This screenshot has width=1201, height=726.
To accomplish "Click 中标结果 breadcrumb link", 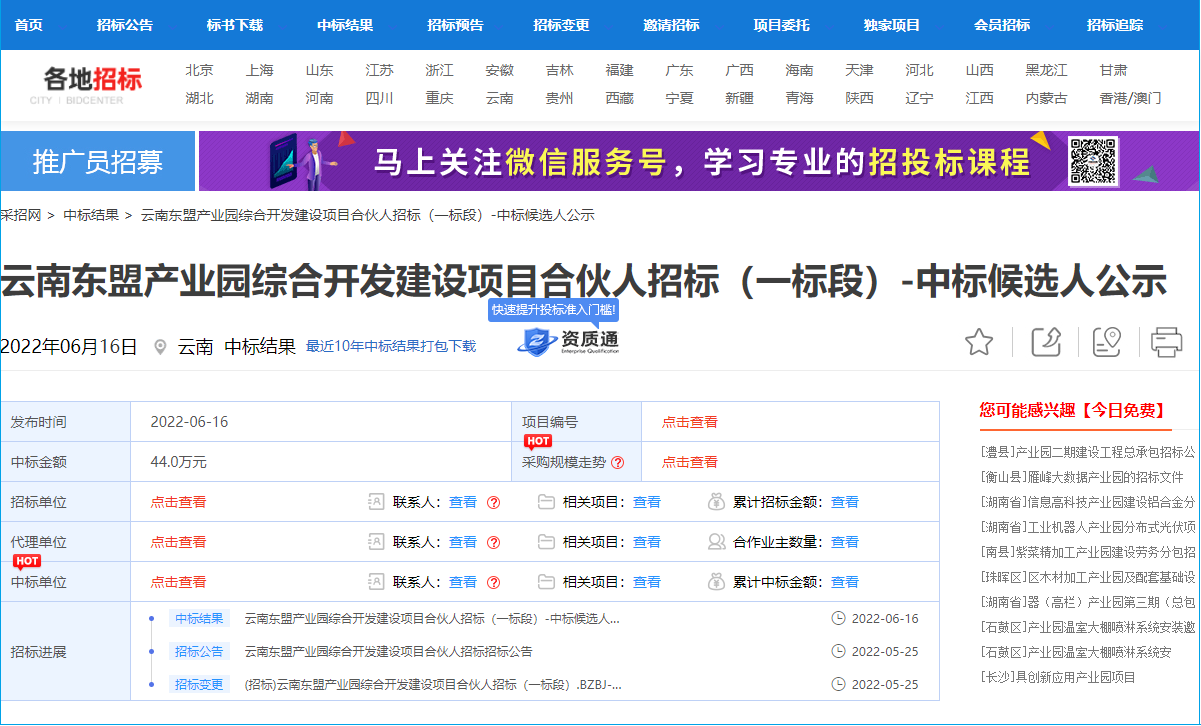I will [x=91, y=215].
